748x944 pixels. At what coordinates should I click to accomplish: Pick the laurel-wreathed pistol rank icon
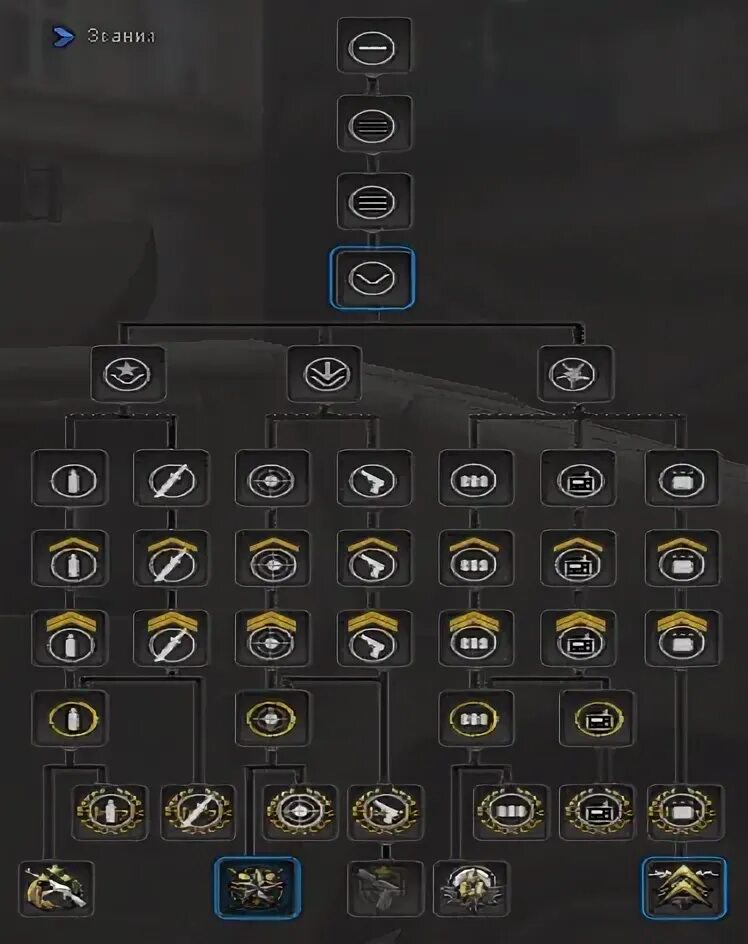point(385,812)
